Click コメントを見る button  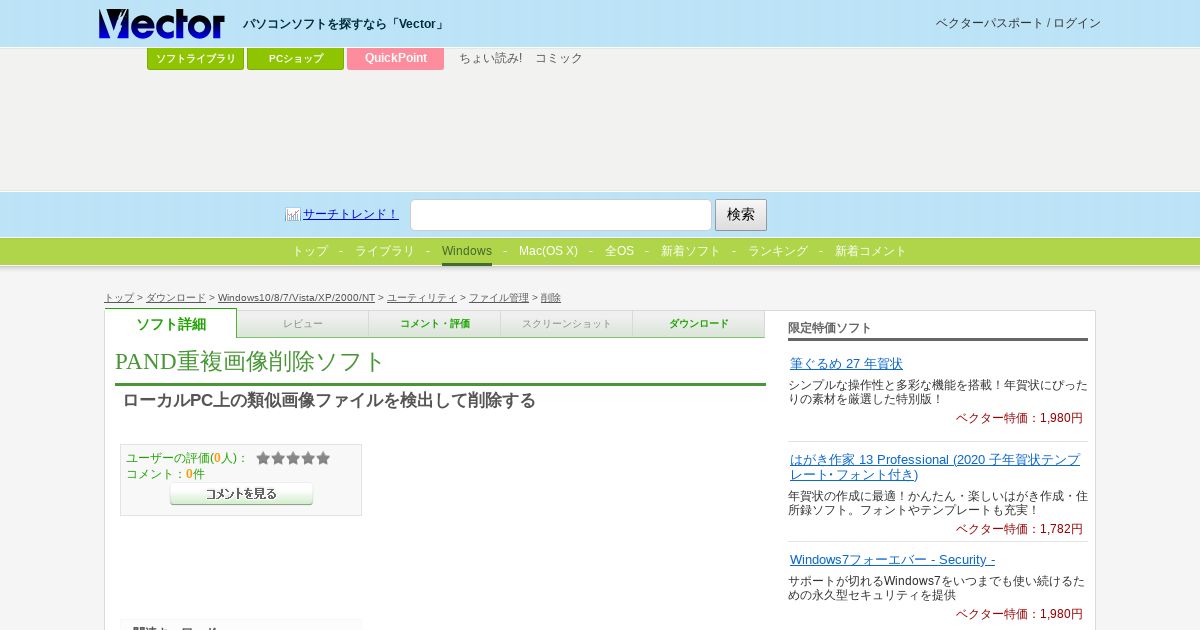pyautogui.click(x=241, y=494)
